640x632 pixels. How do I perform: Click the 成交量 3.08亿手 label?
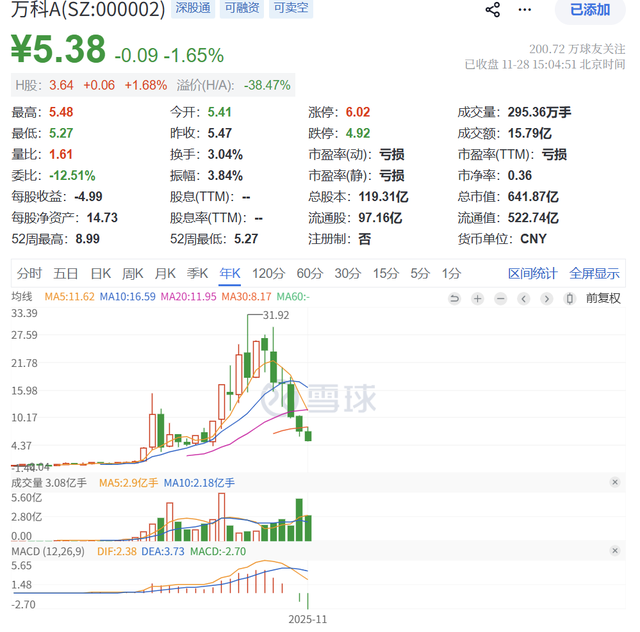pos(49,483)
